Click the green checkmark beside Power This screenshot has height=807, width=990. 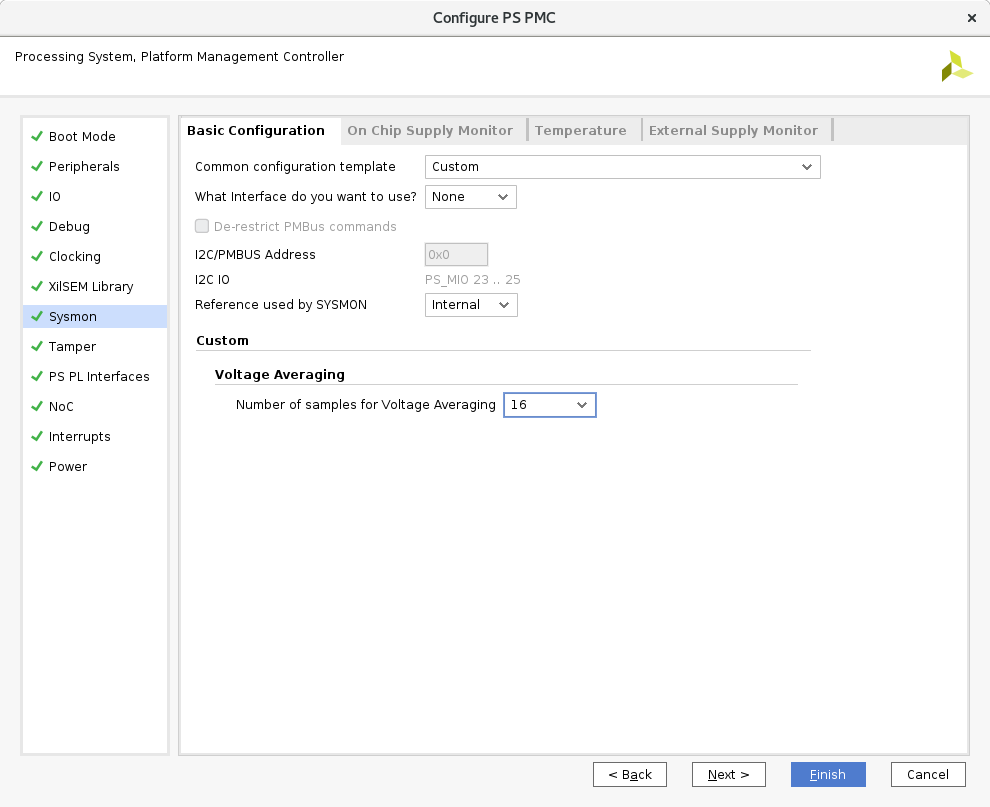pyautogui.click(x=37, y=466)
